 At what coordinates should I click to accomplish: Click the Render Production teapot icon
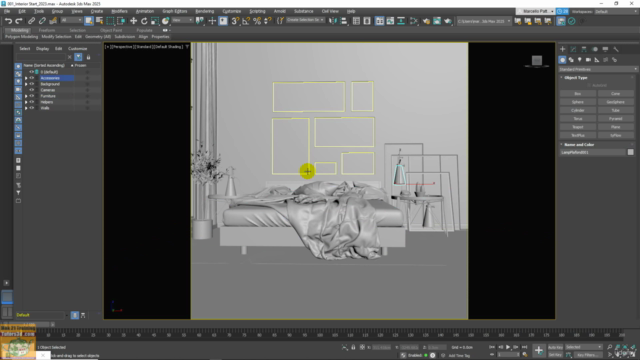[x=448, y=21]
